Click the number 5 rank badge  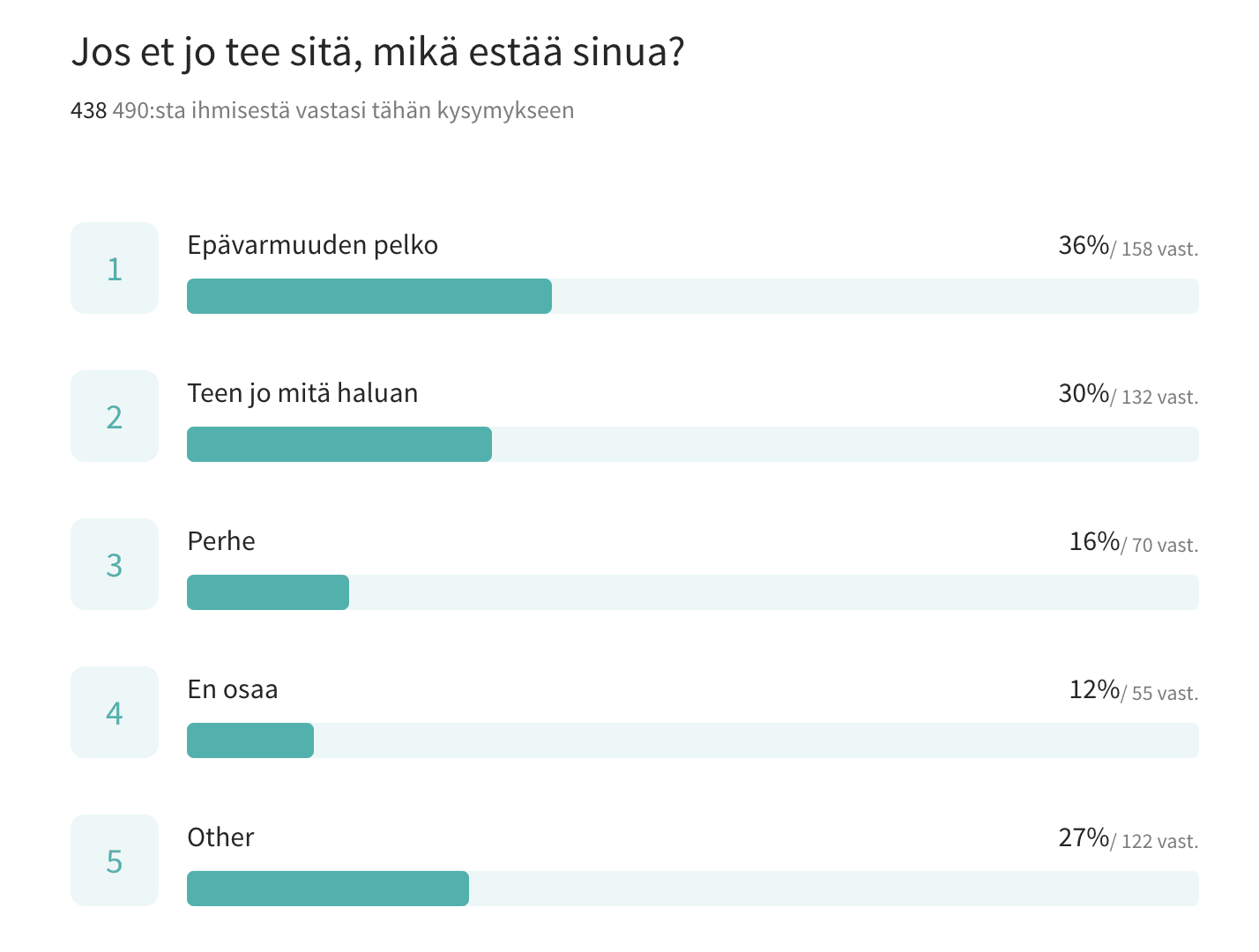pos(115,860)
